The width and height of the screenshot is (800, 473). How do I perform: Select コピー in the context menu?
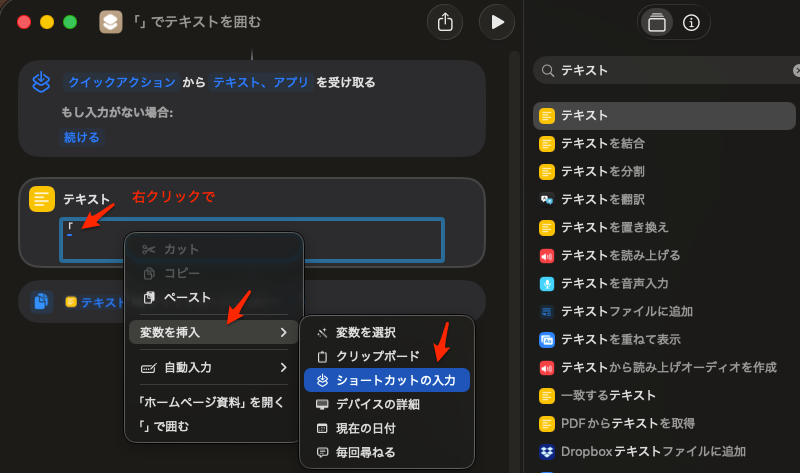click(214, 273)
